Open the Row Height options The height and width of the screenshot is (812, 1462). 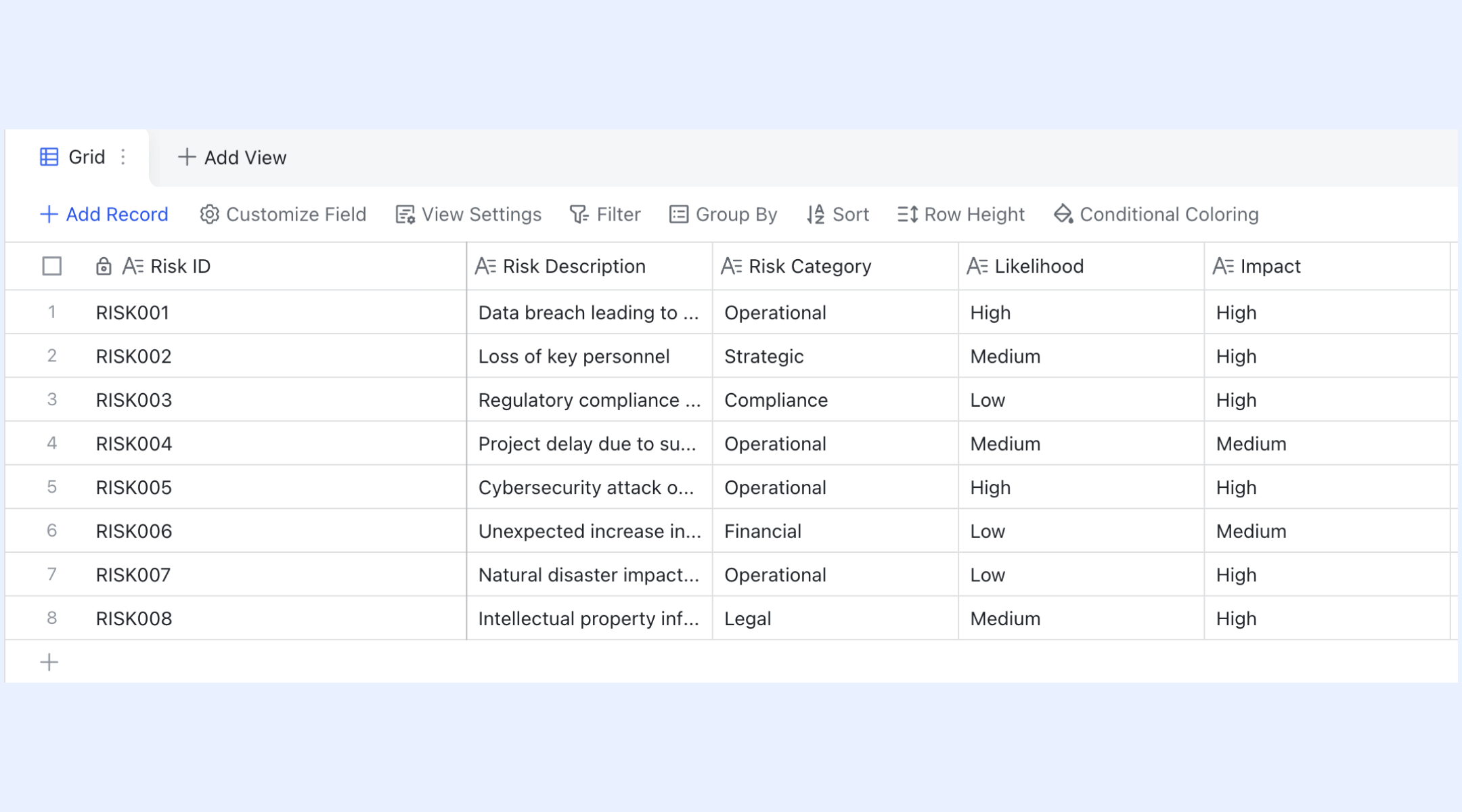click(961, 215)
